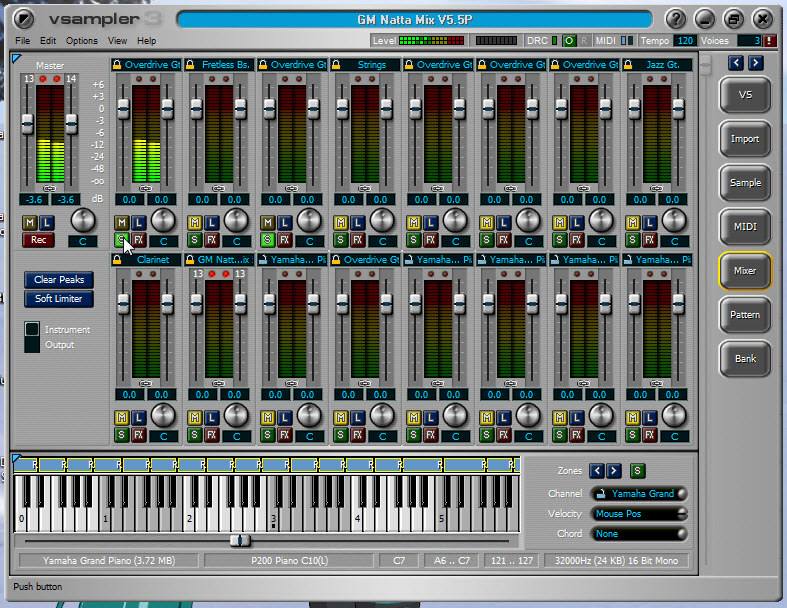Viewport: 787px width, 608px height.
Task: Click the Master pan value C field
Action: tap(82, 241)
